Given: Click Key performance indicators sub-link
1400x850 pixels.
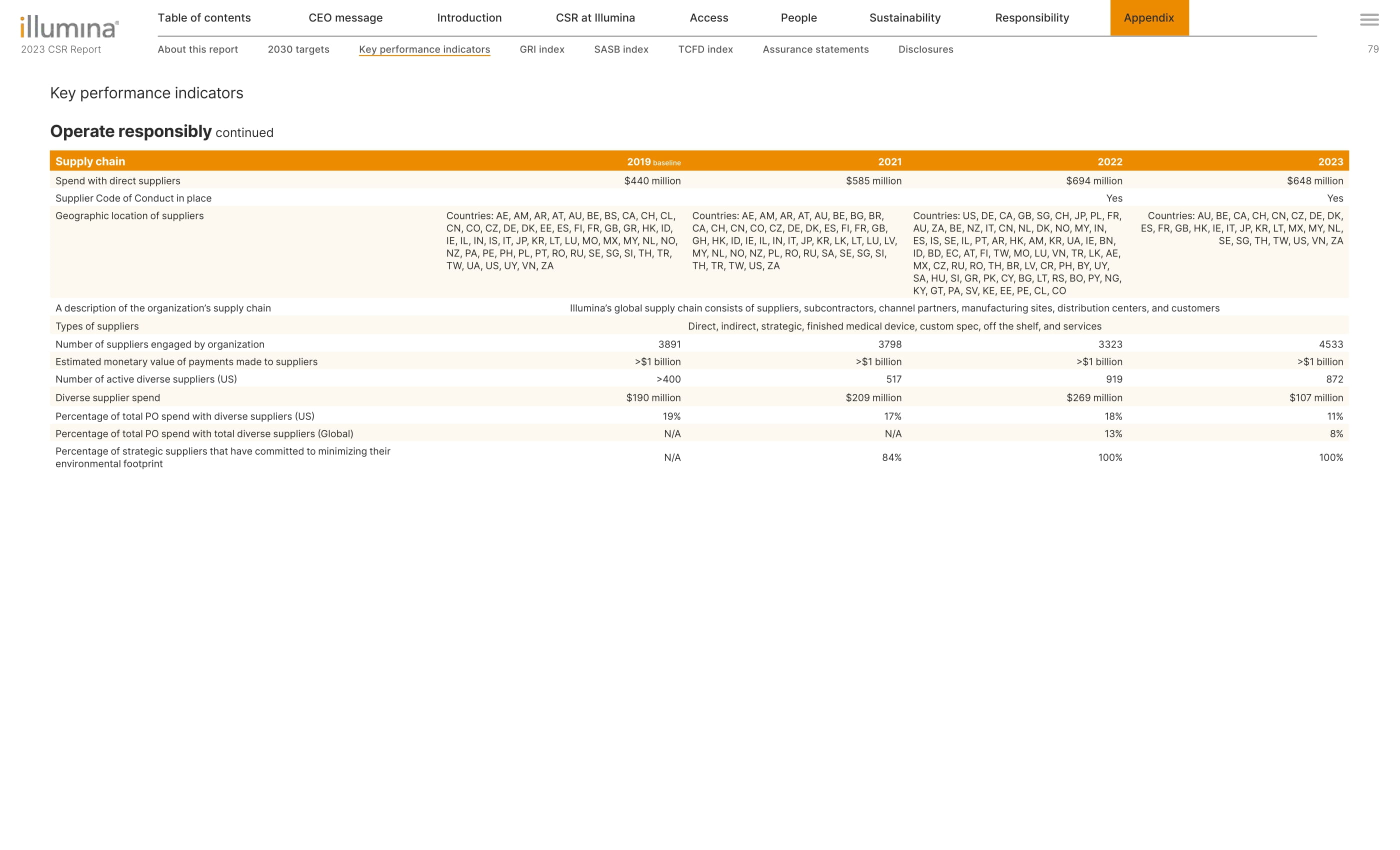Looking at the screenshot, I should [424, 49].
